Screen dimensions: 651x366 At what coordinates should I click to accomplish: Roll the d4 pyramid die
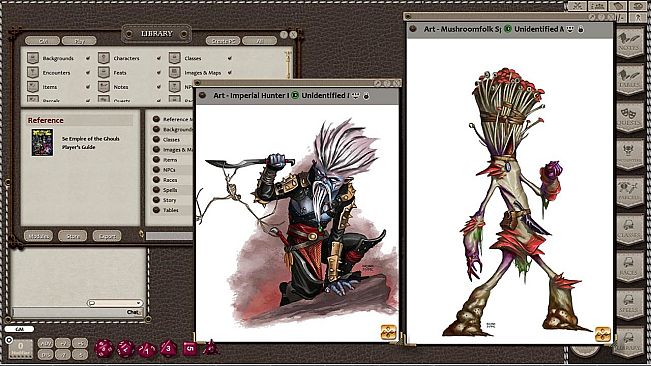(210, 347)
